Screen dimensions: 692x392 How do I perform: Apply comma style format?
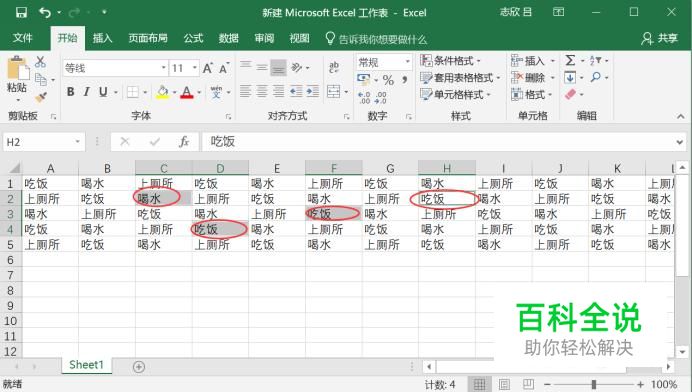coord(404,80)
